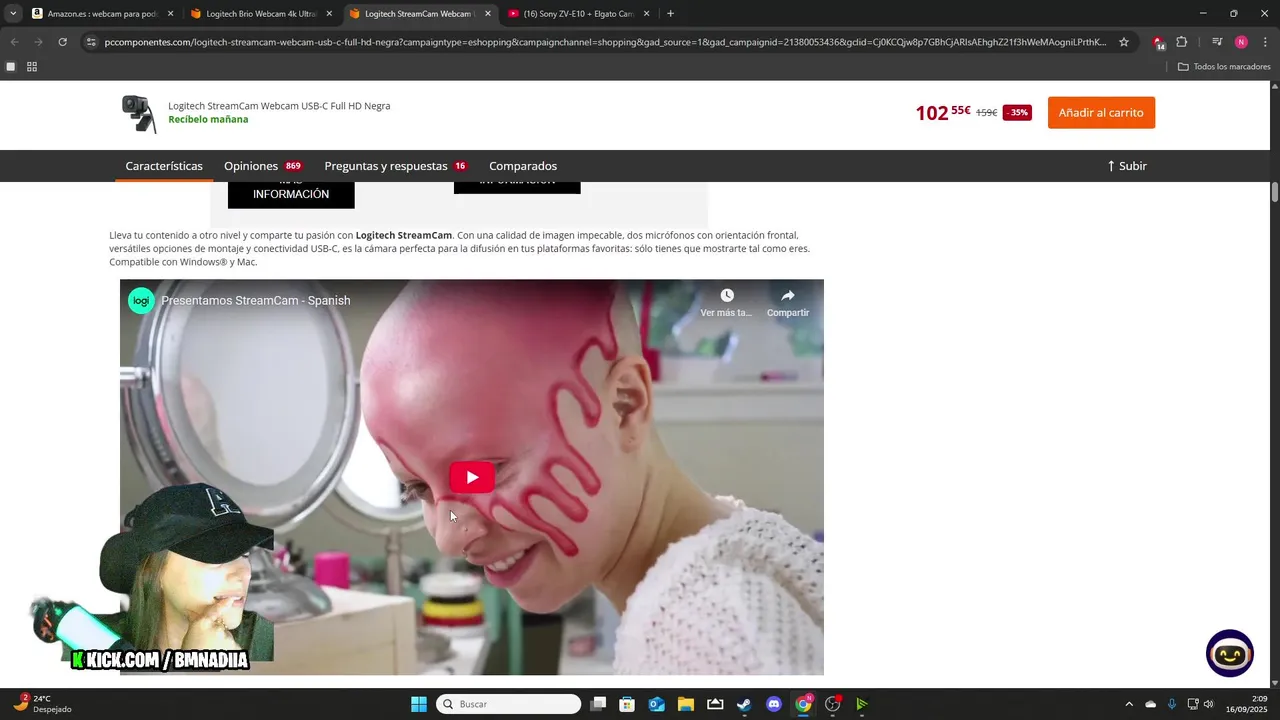Open Outlook from the taskbar
This screenshot has height=720, width=1280.
657,704
